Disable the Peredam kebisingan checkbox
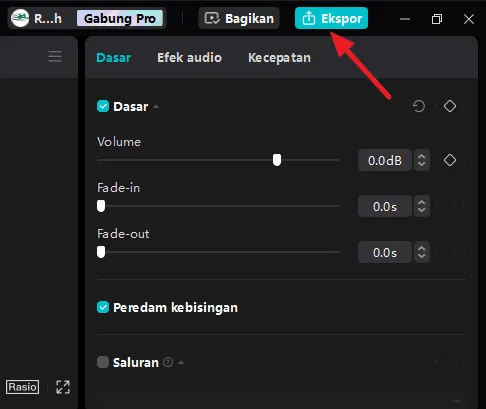 coord(103,307)
